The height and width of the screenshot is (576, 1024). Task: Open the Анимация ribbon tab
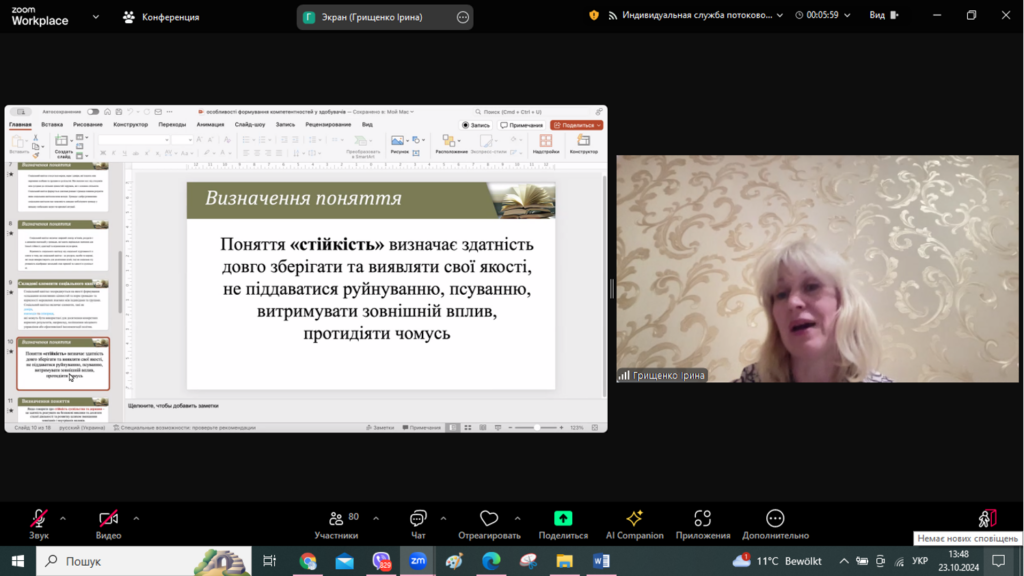[x=210, y=124]
